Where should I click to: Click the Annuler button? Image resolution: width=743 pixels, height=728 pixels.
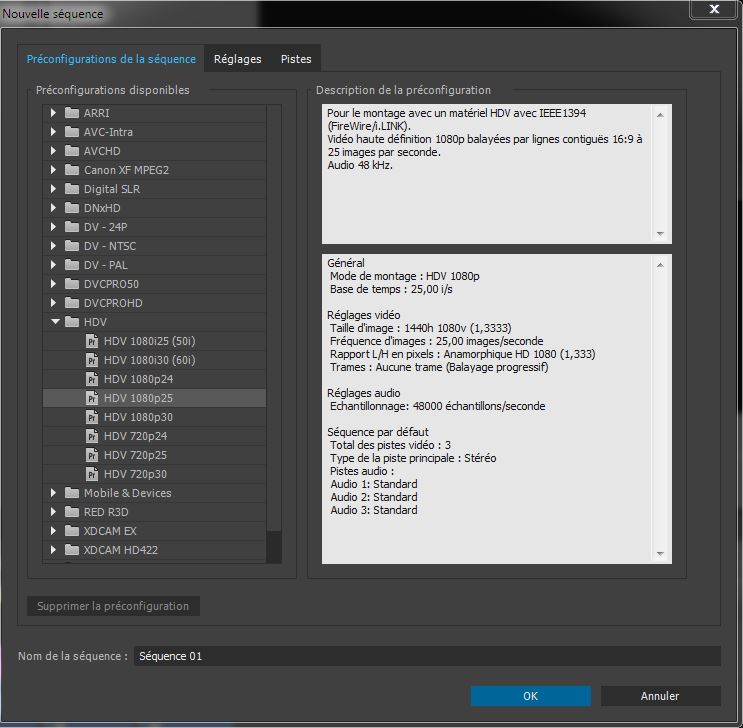coord(660,696)
